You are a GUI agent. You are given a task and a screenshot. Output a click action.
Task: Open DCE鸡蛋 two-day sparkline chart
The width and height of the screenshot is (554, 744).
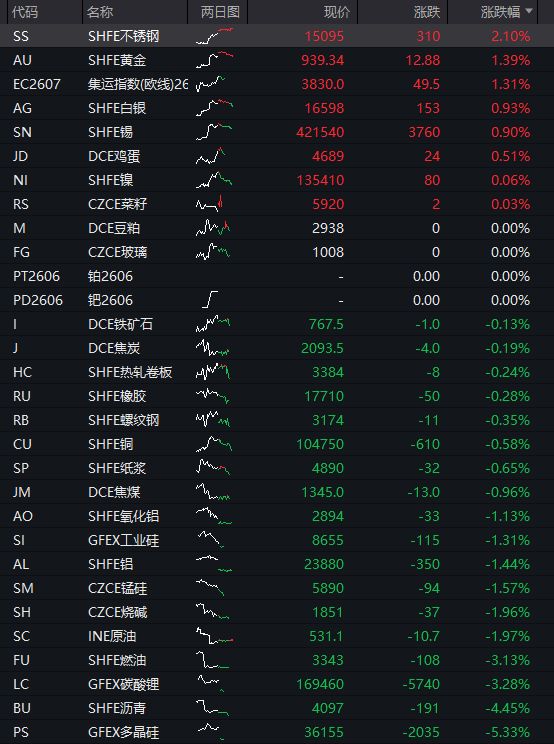pyautogui.click(x=211, y=156)
